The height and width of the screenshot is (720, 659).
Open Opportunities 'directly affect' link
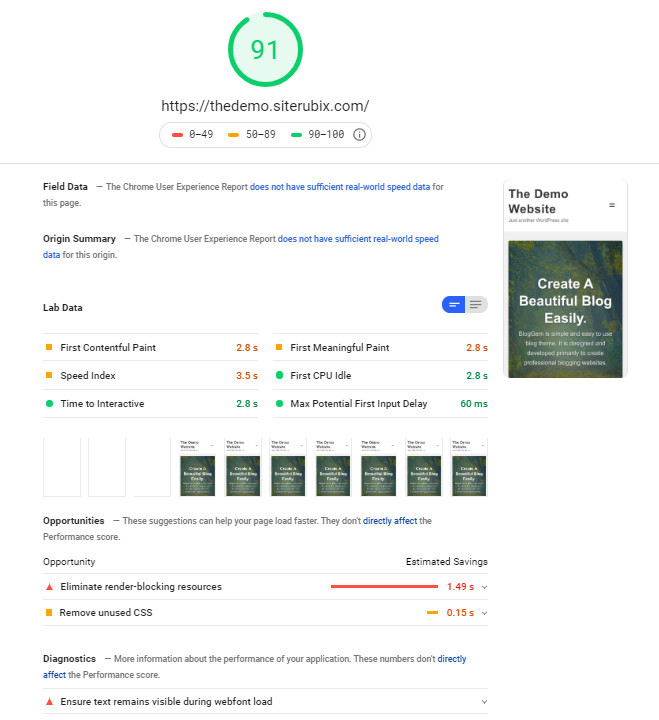coord(390,521)
